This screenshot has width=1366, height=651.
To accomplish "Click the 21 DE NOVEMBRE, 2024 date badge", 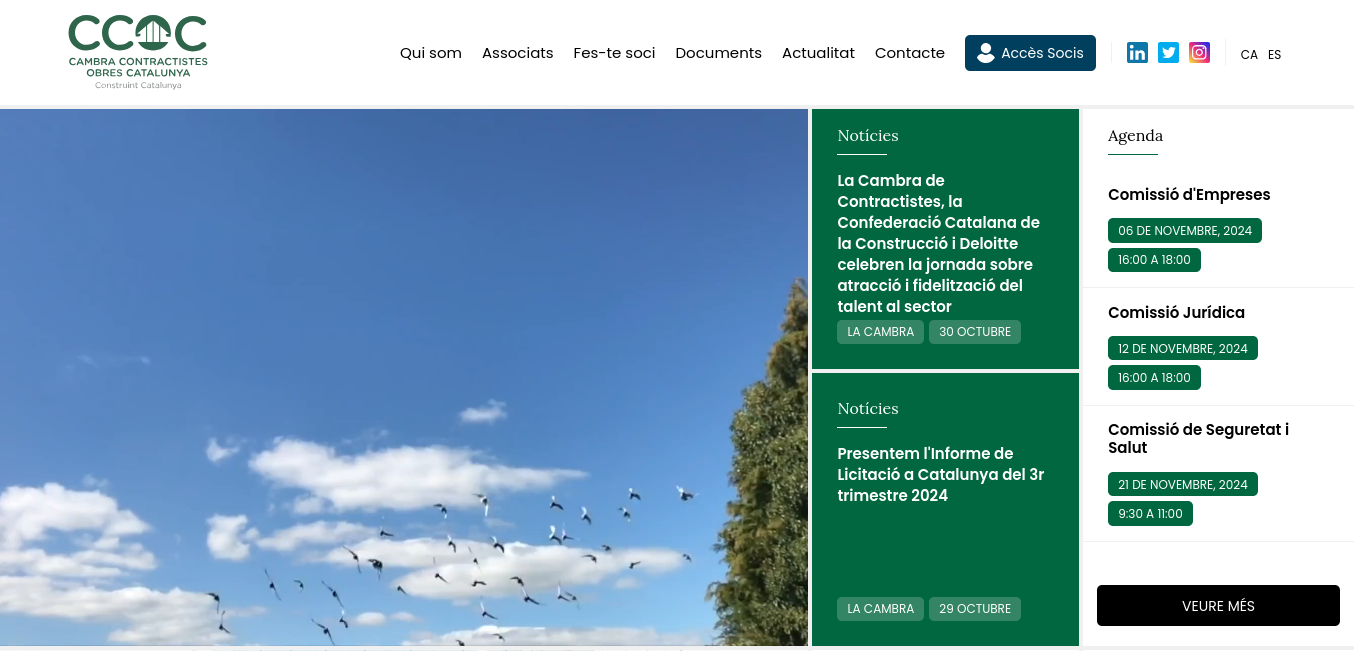I will (x=1183, y=485).
